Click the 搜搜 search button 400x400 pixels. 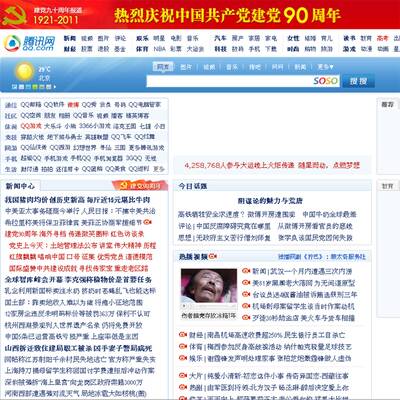[x=358, y=81]
